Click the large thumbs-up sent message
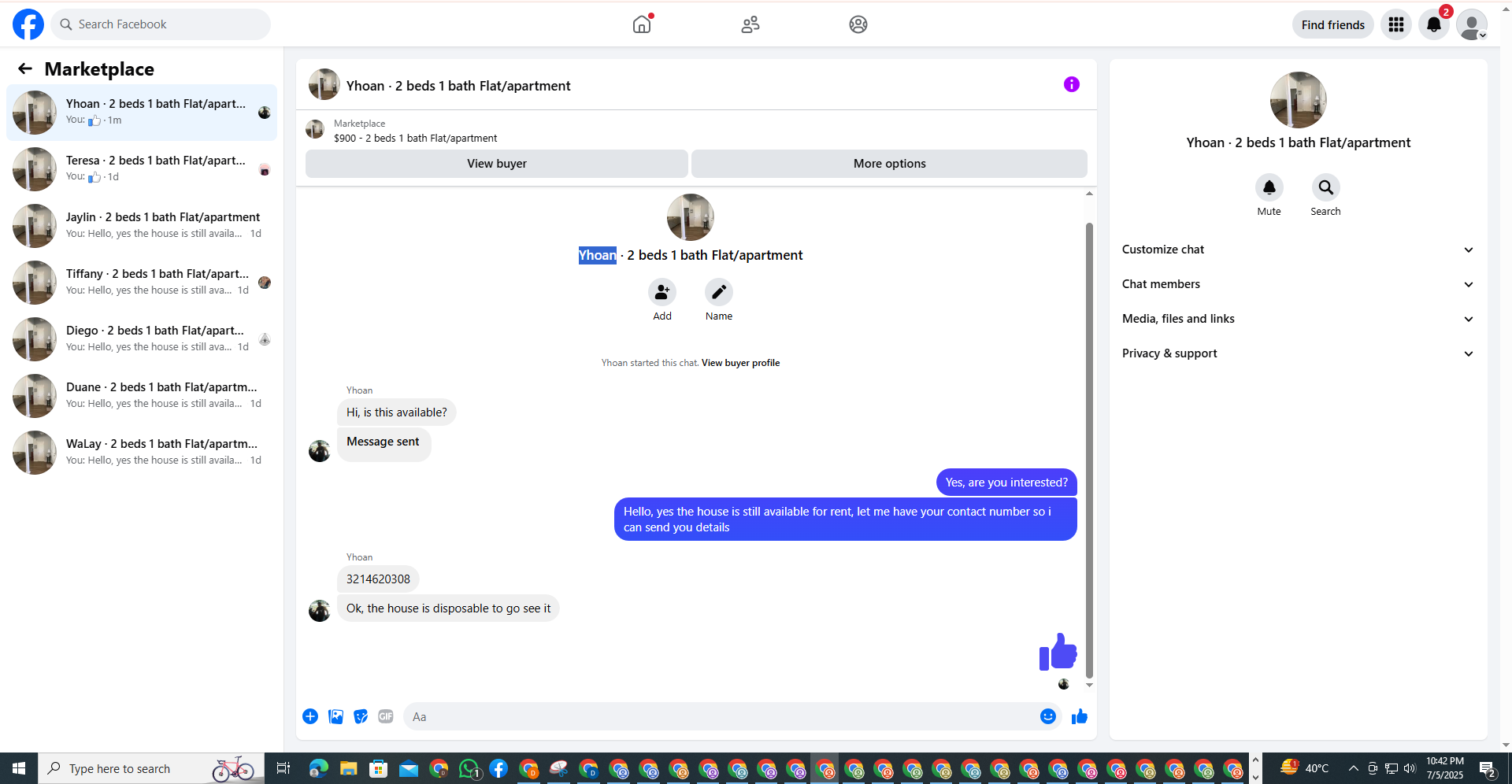 1058,652
